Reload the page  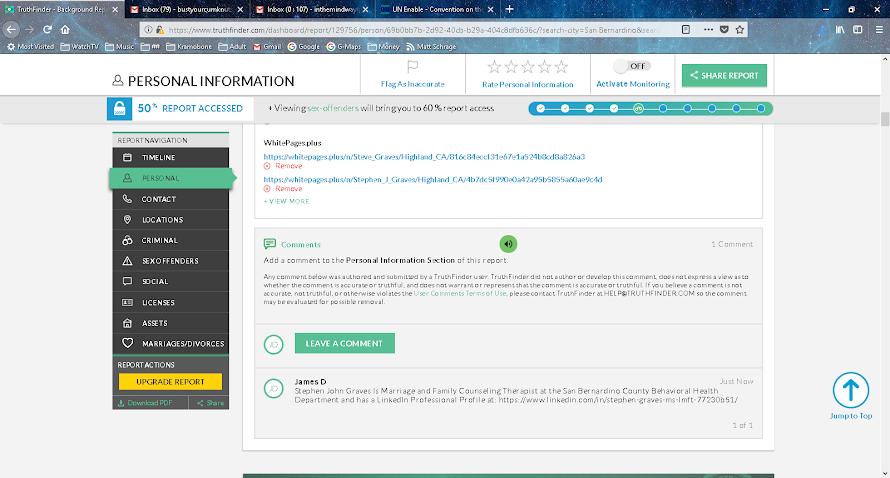48,30
